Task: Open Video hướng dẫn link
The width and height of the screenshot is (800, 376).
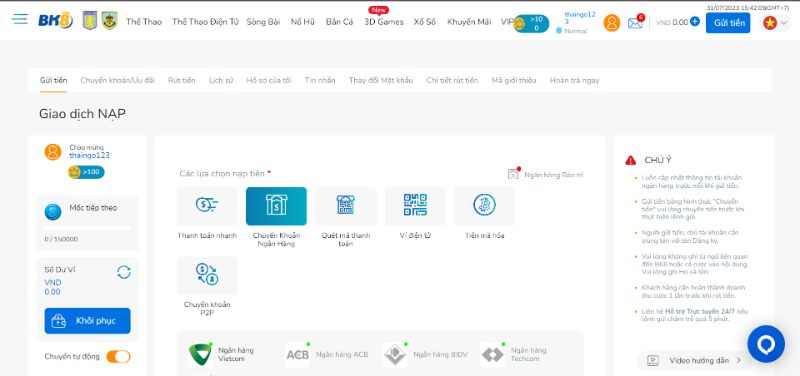Action: pos(694,361)
